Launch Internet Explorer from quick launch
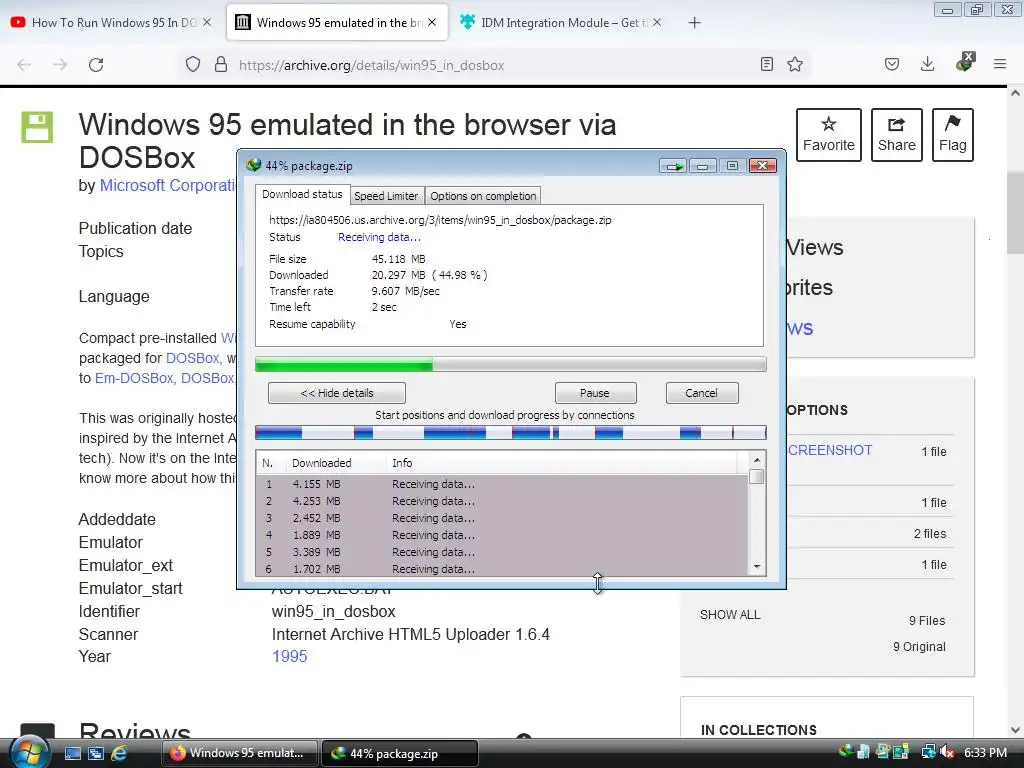The image size is (1024, 768). click(x=119, y=753)
